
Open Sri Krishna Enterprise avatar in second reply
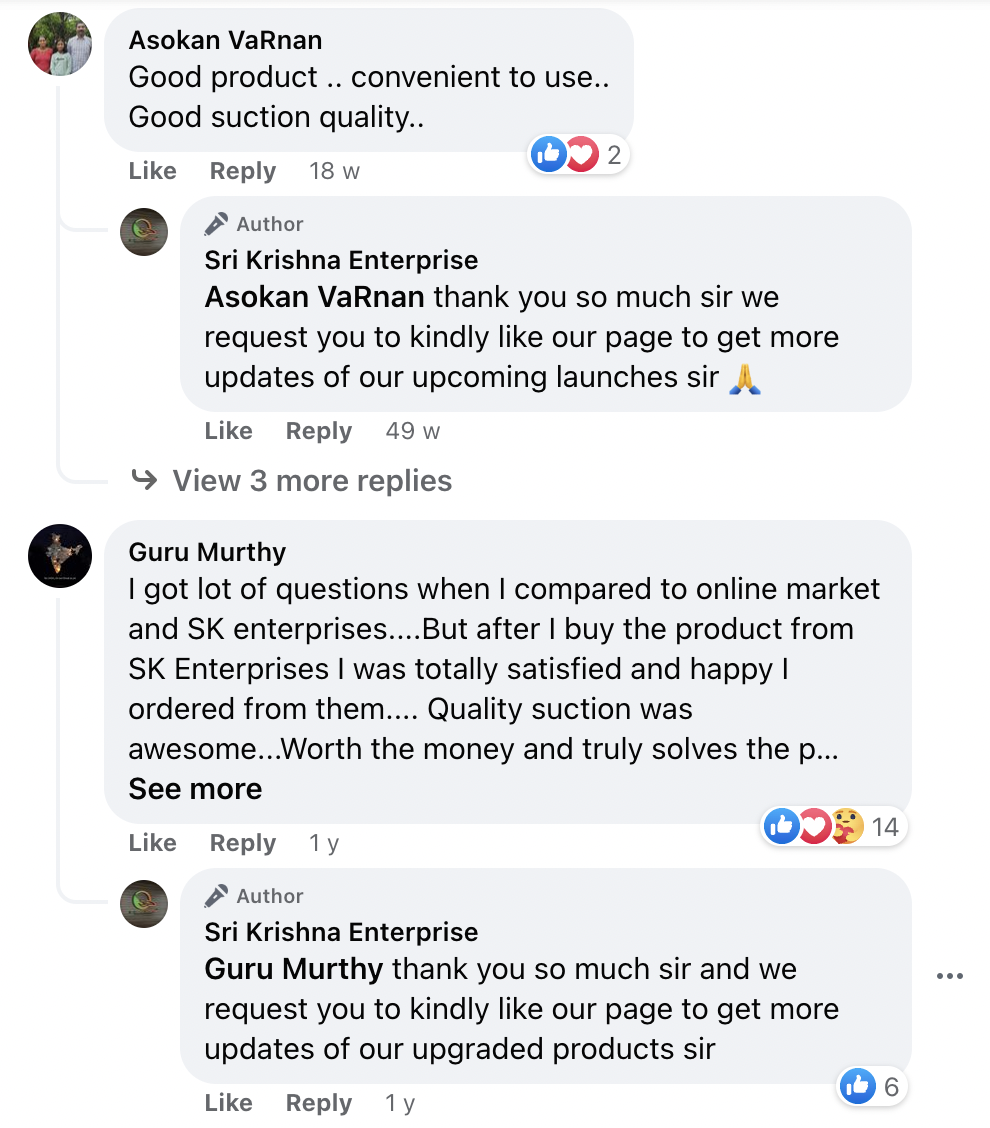click(x=144, y=904)
